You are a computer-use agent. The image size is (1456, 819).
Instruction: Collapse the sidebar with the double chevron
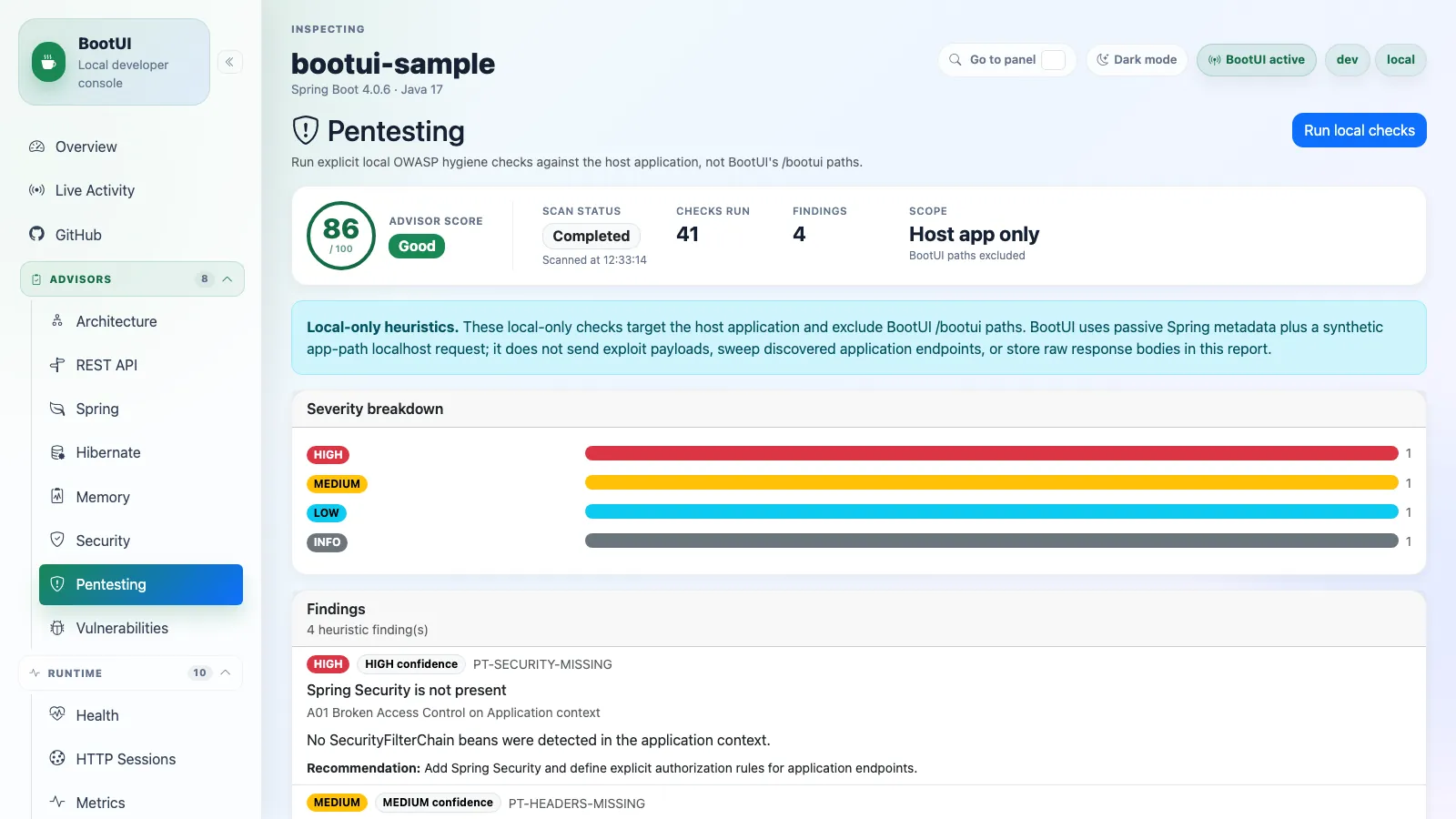point(229,62)
